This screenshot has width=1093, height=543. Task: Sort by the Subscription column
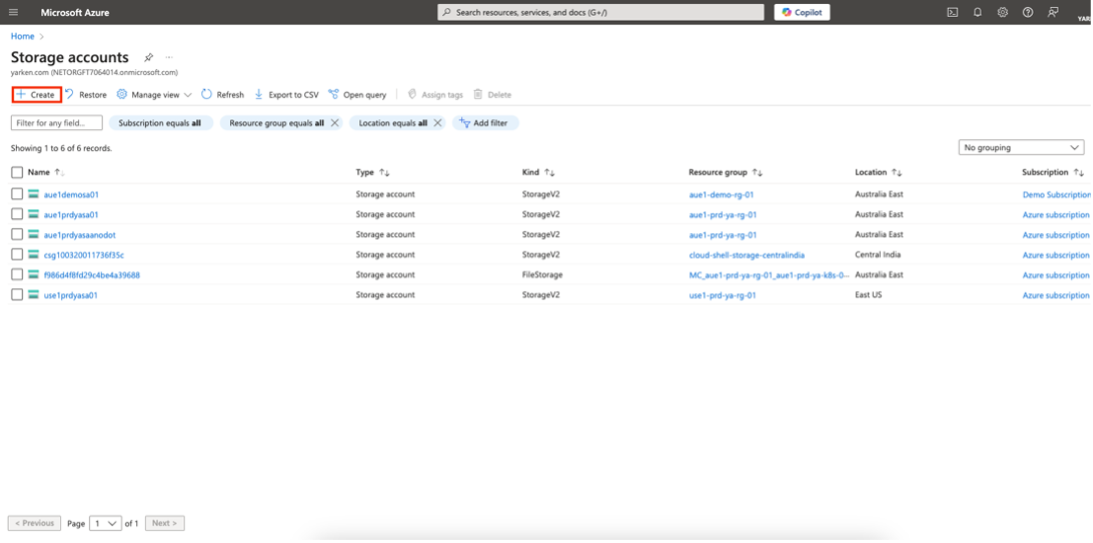[1053, 172]
